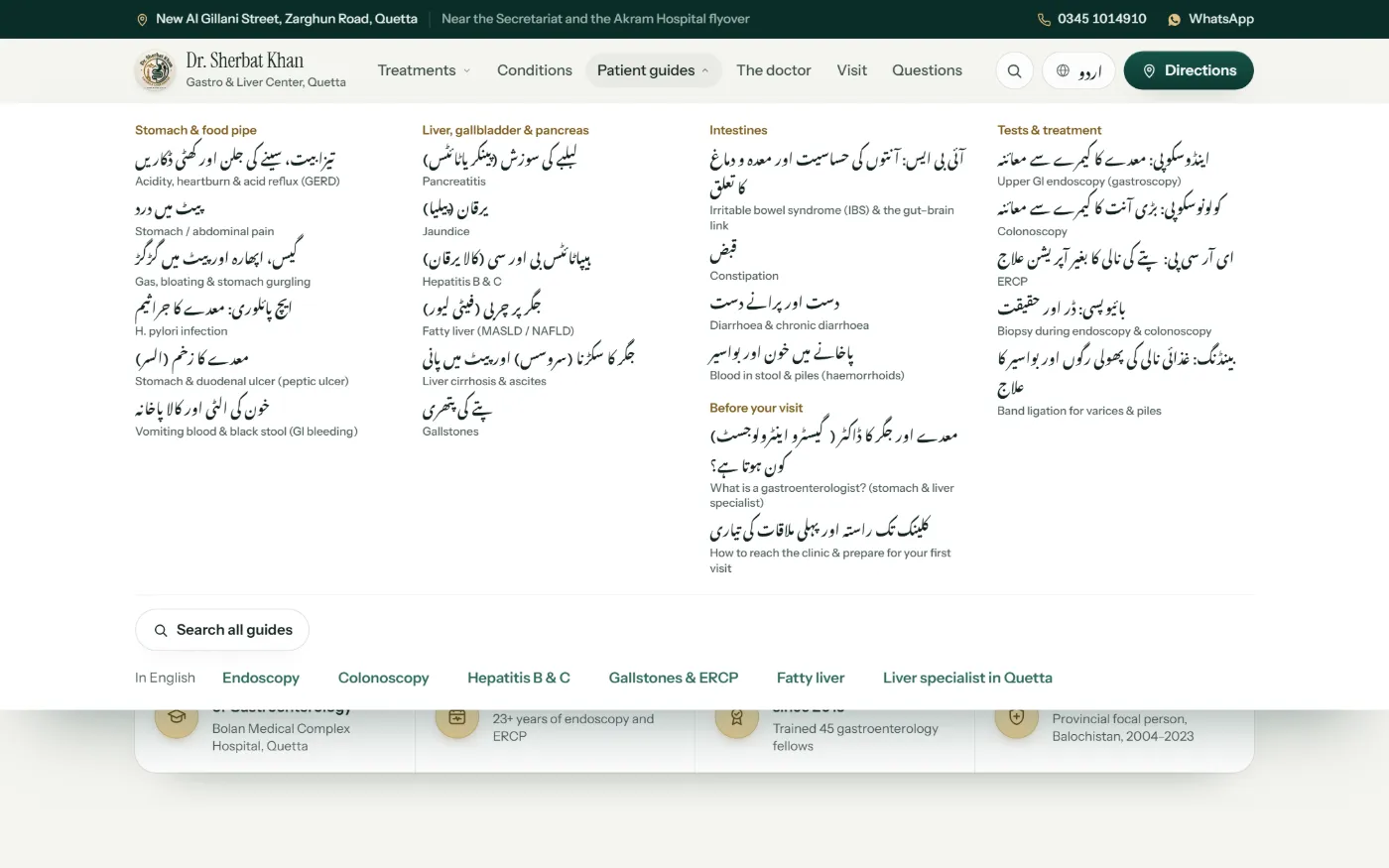Open the Conditions nav item
Screen dimensions: 1389x868
535,70
